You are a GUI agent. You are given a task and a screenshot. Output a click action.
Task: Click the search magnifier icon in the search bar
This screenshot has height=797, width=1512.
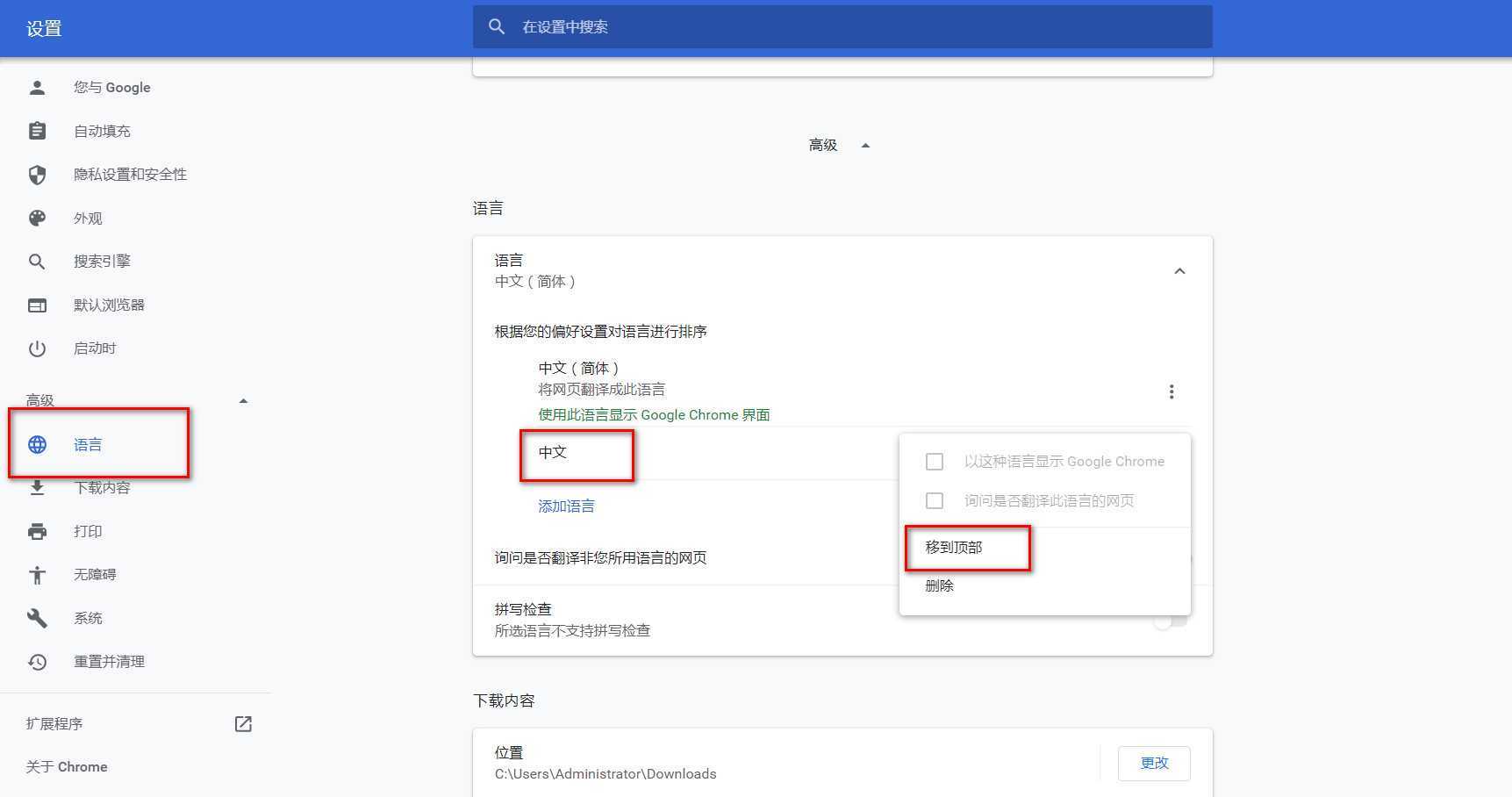point(497,27)
